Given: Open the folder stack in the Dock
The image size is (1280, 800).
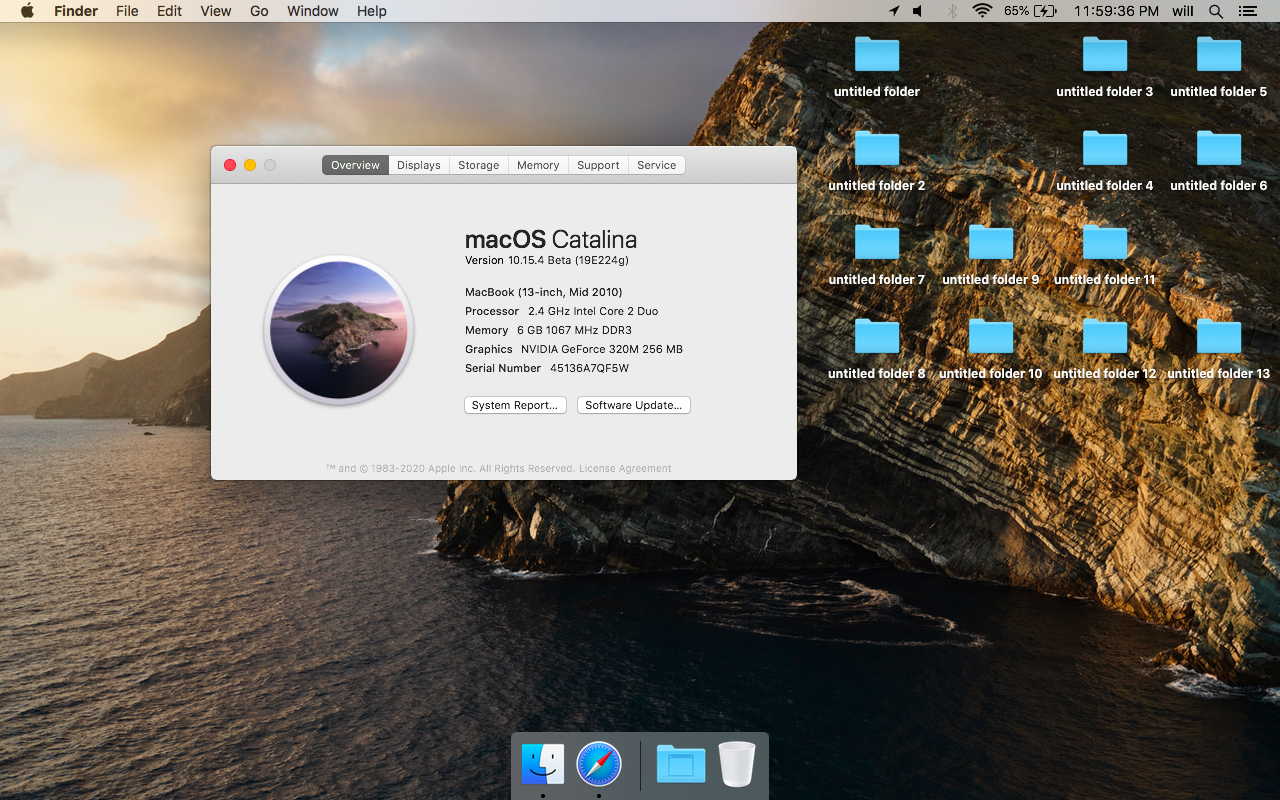Looking at the screenshot, I should click(x=681, y=765).
